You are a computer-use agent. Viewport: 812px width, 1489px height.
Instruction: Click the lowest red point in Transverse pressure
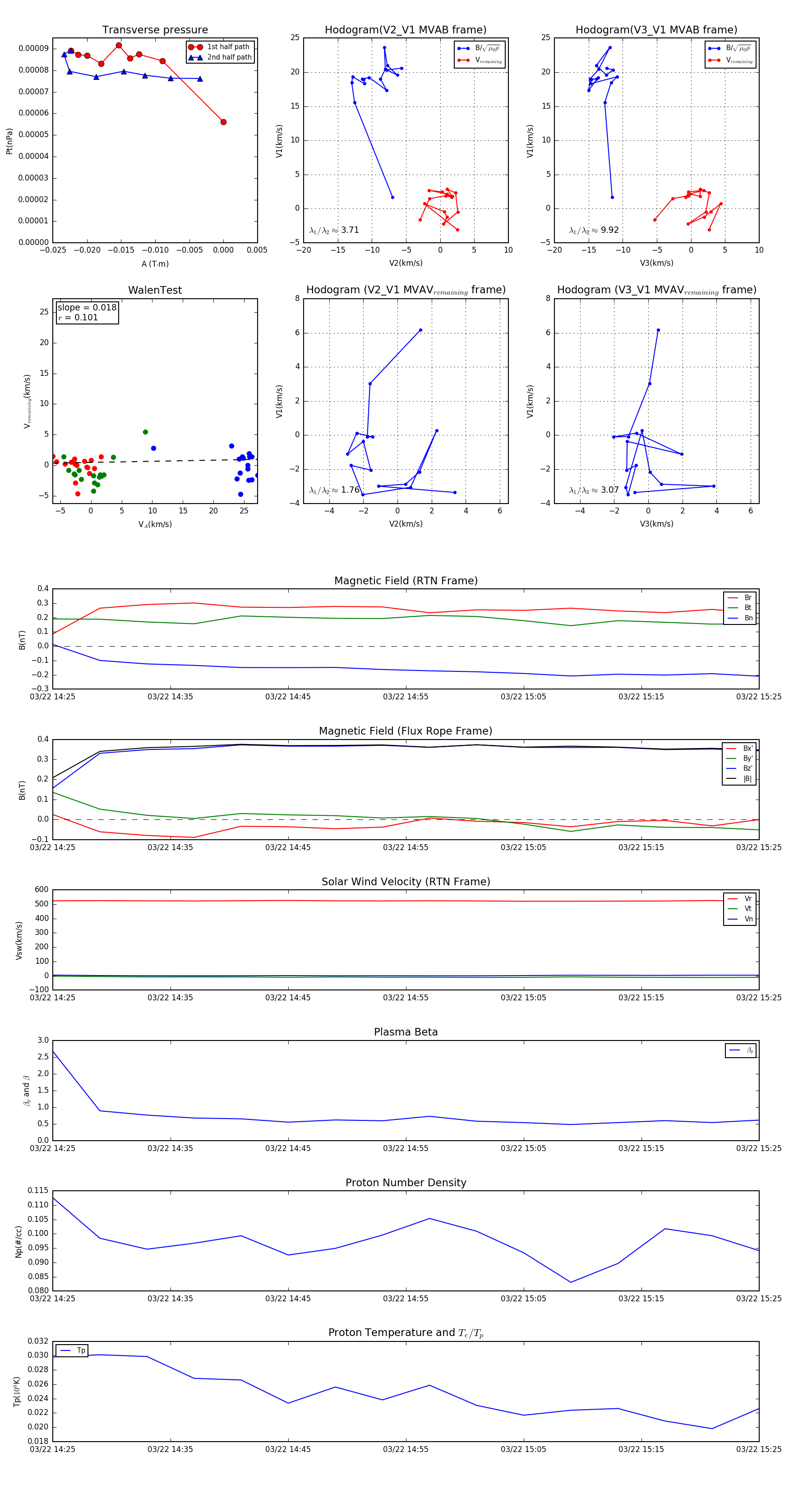(223, 122)
